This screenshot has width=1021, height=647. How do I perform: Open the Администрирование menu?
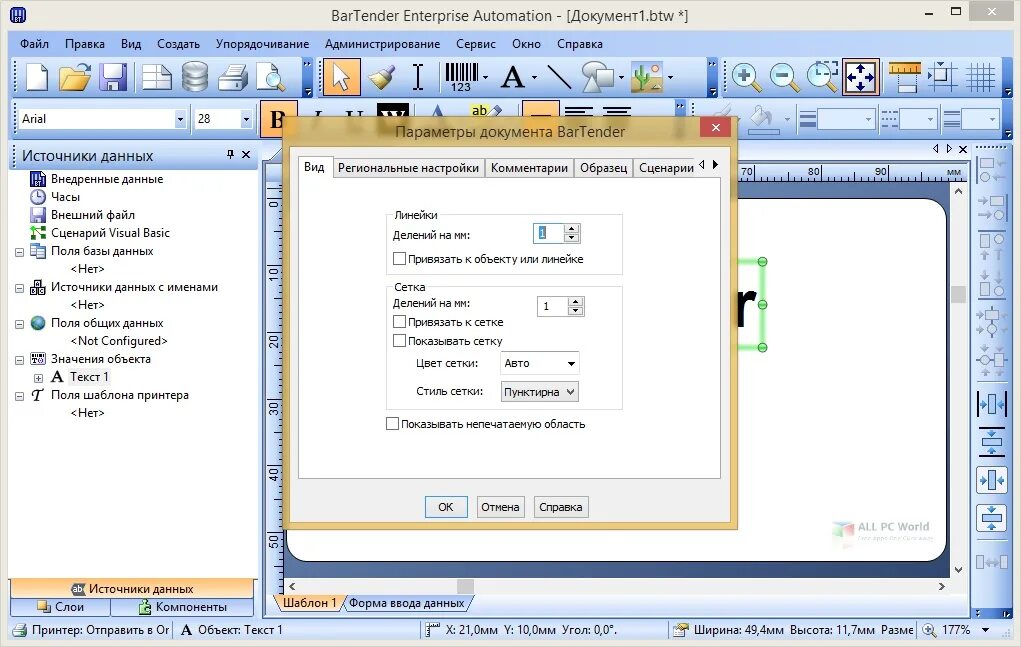point(382,44)
